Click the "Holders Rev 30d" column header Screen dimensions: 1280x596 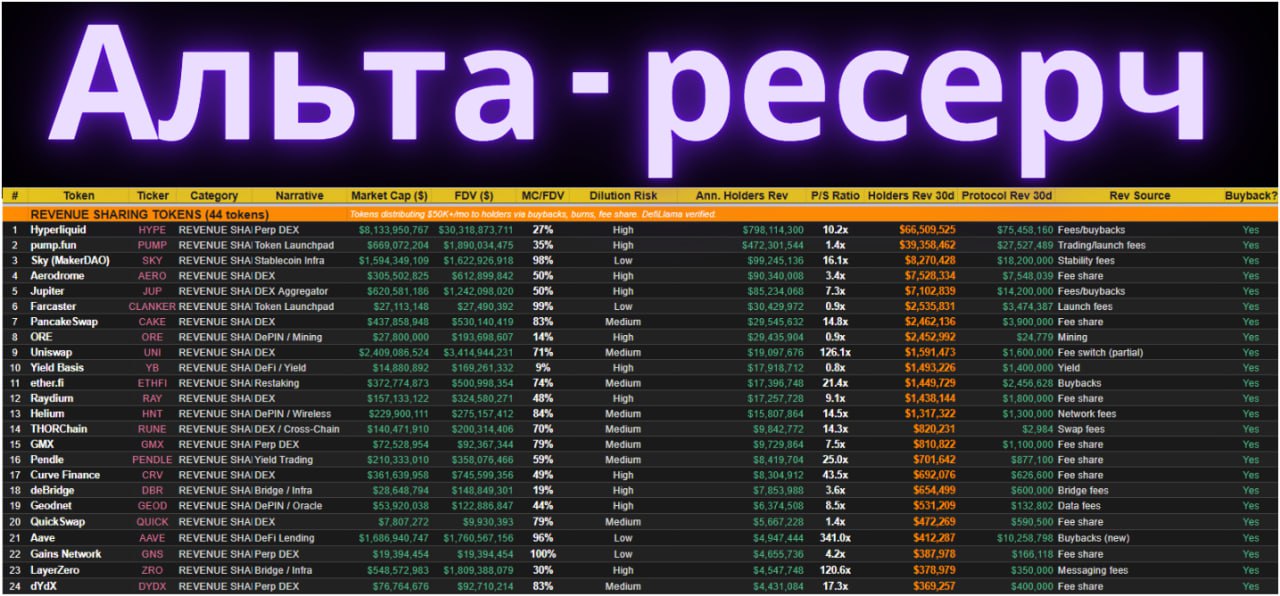[911, 196]
